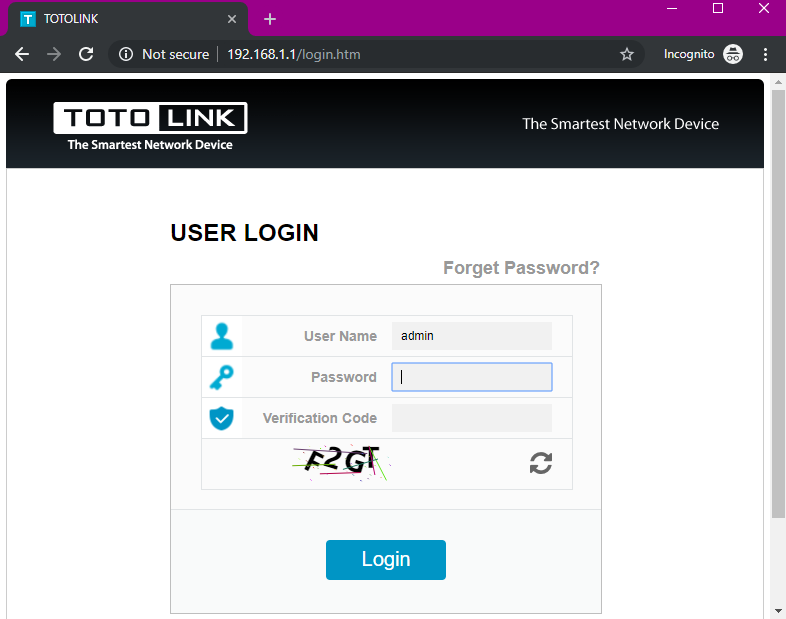Close the TOTOLINK tab

[232, 19]
